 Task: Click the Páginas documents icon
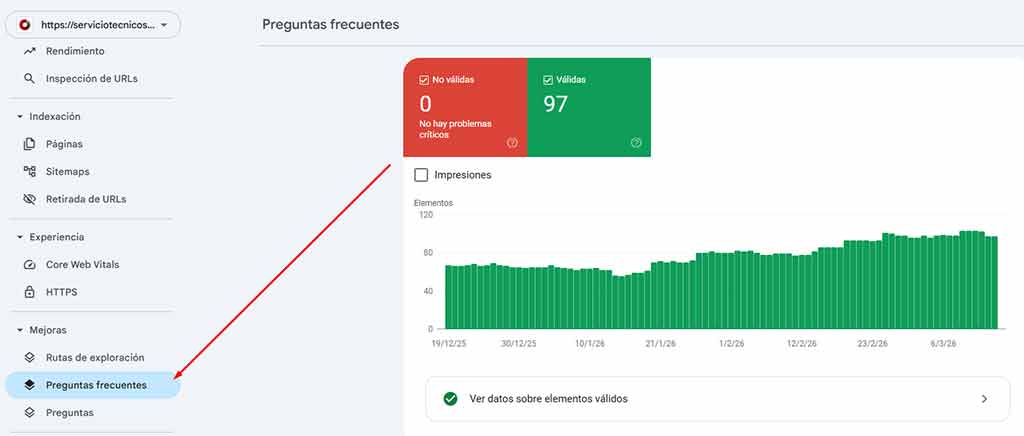[29, 144]
